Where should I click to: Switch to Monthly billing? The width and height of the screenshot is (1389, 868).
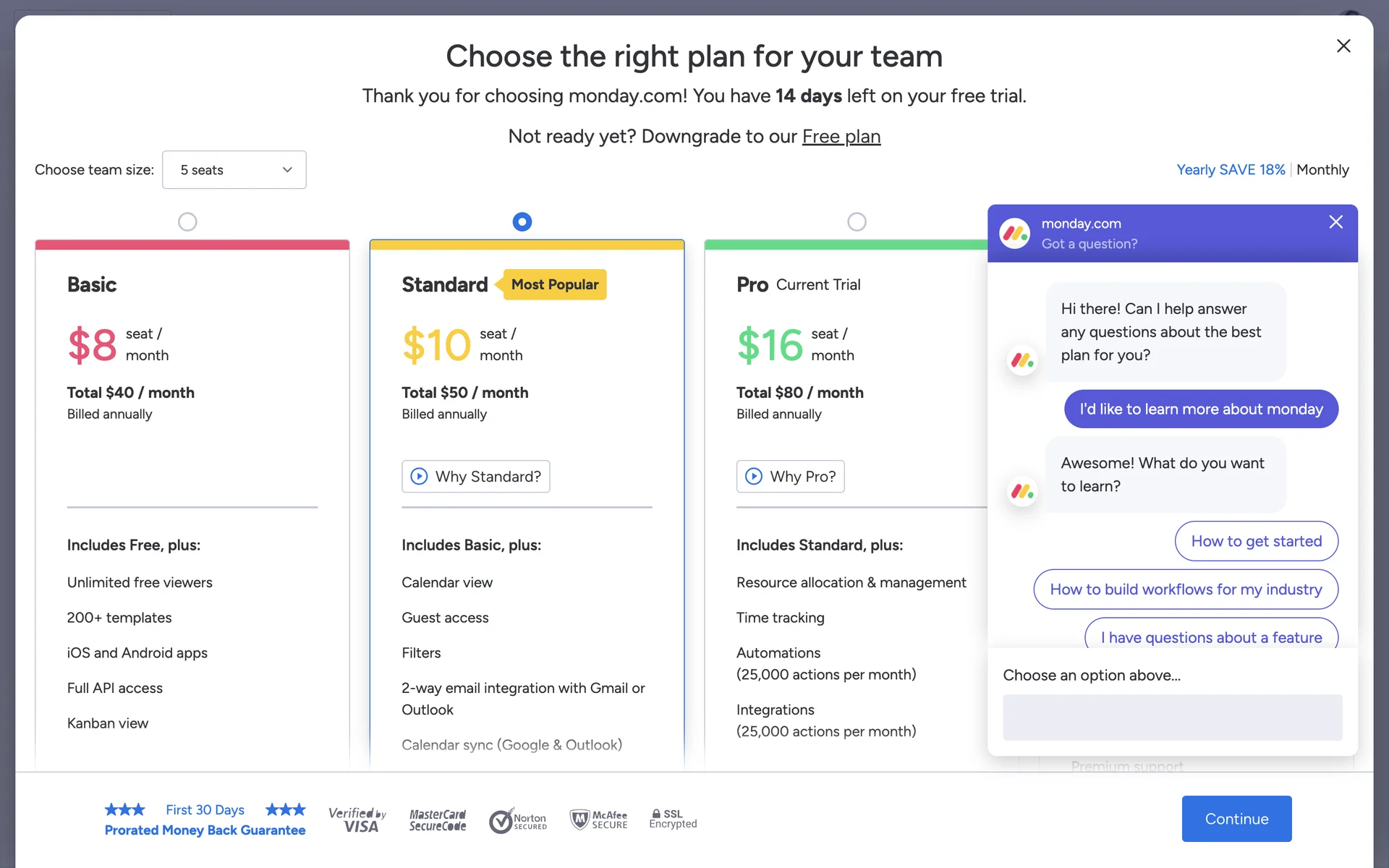pos(1322,170)
